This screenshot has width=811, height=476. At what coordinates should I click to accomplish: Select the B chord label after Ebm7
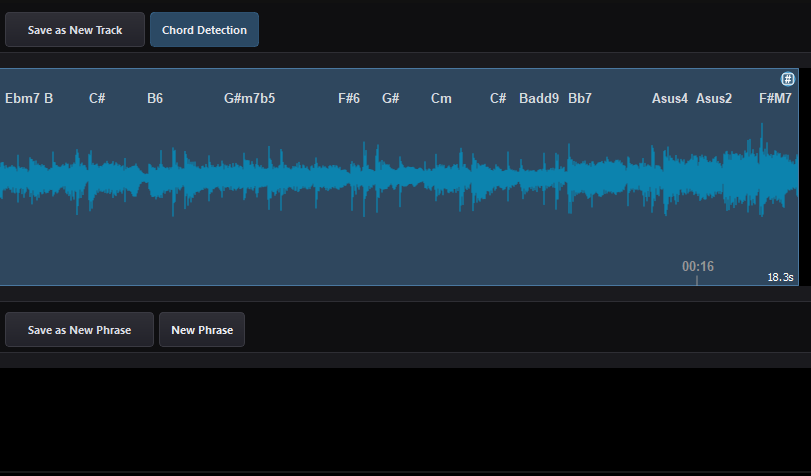point(49,98)
